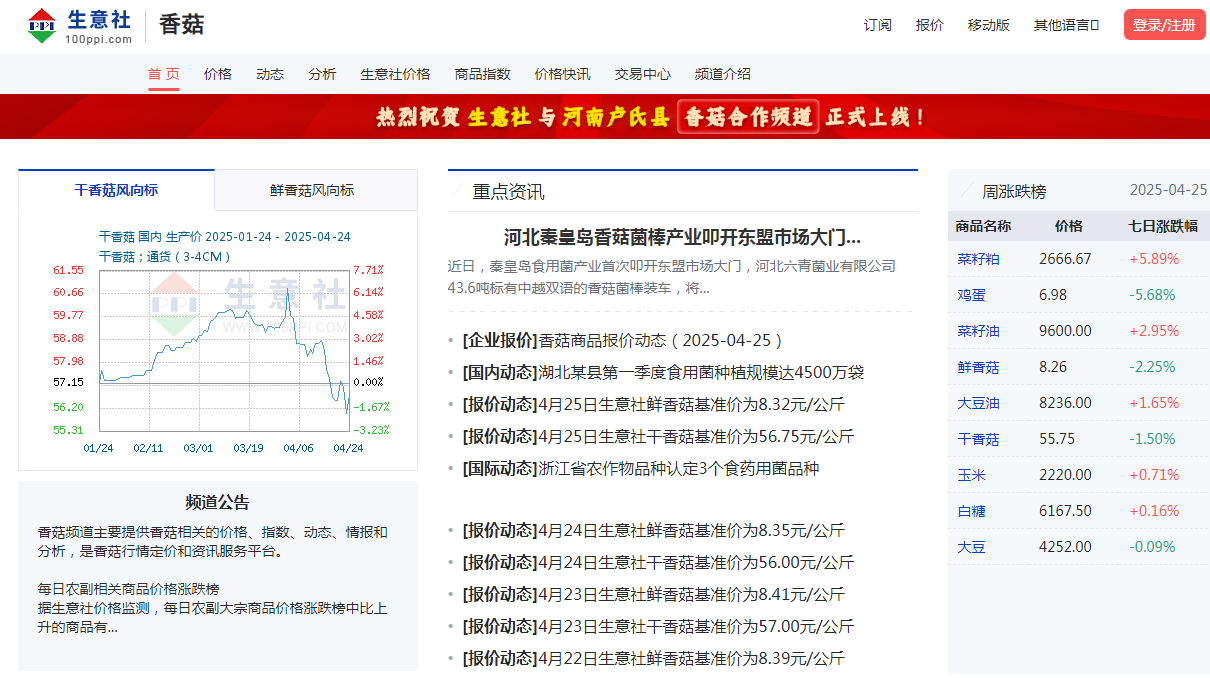Open 4月23日干香菇基准价为57.00元/公斤
Image resolution: width=1210 pixels, height=678 pixels.
696,626
